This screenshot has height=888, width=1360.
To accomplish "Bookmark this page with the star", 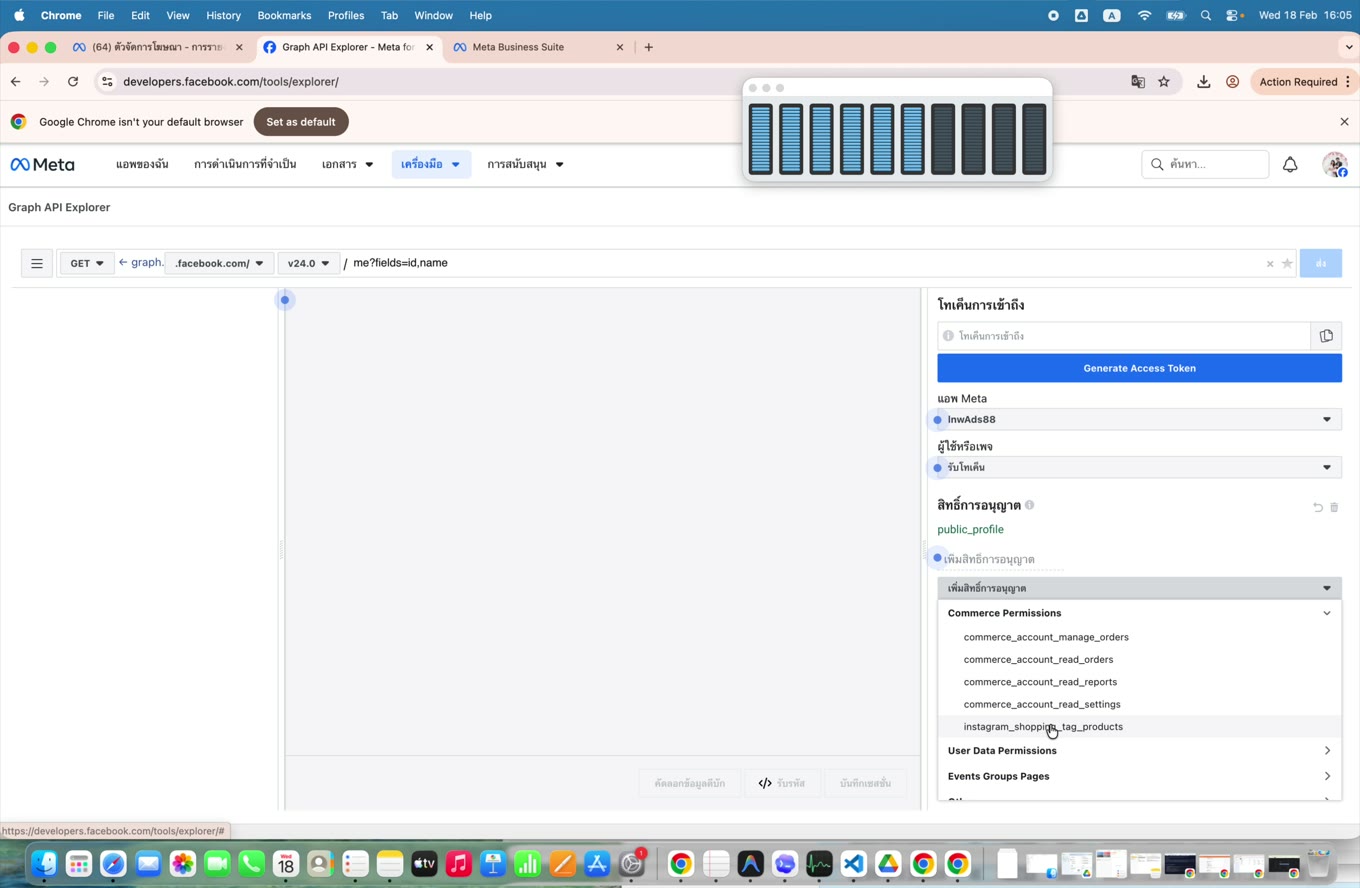I will coord(1164,82).
